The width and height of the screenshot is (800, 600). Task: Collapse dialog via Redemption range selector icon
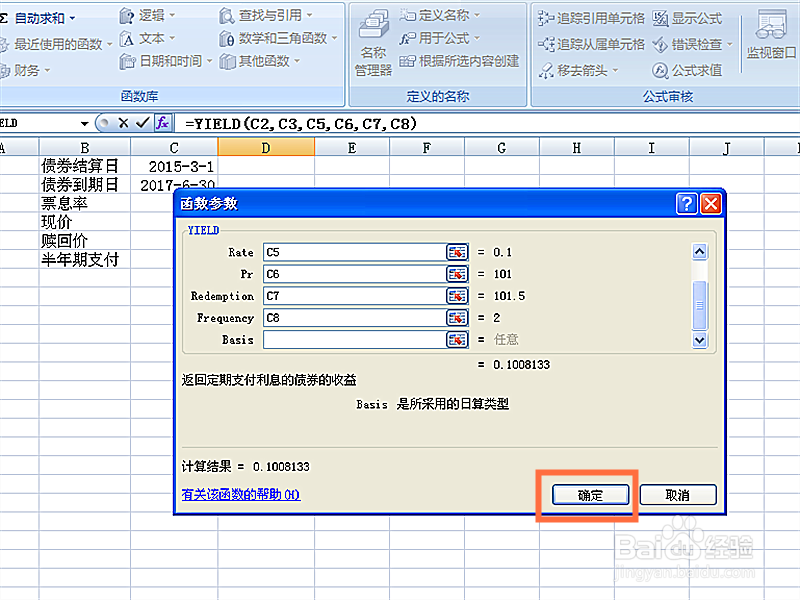pos(457,296)
